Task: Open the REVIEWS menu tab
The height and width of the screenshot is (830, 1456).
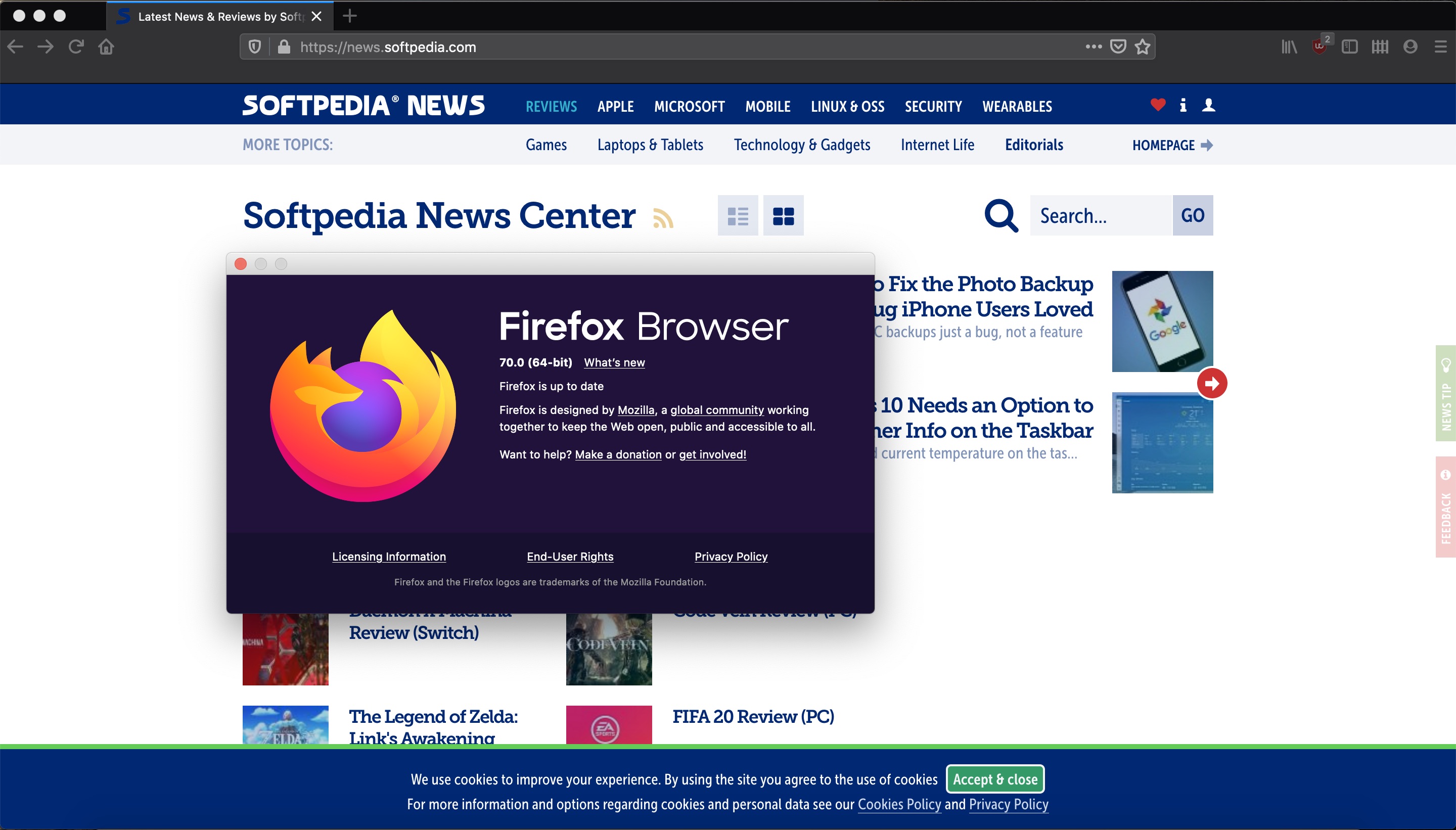Action: tap(551, 106)
